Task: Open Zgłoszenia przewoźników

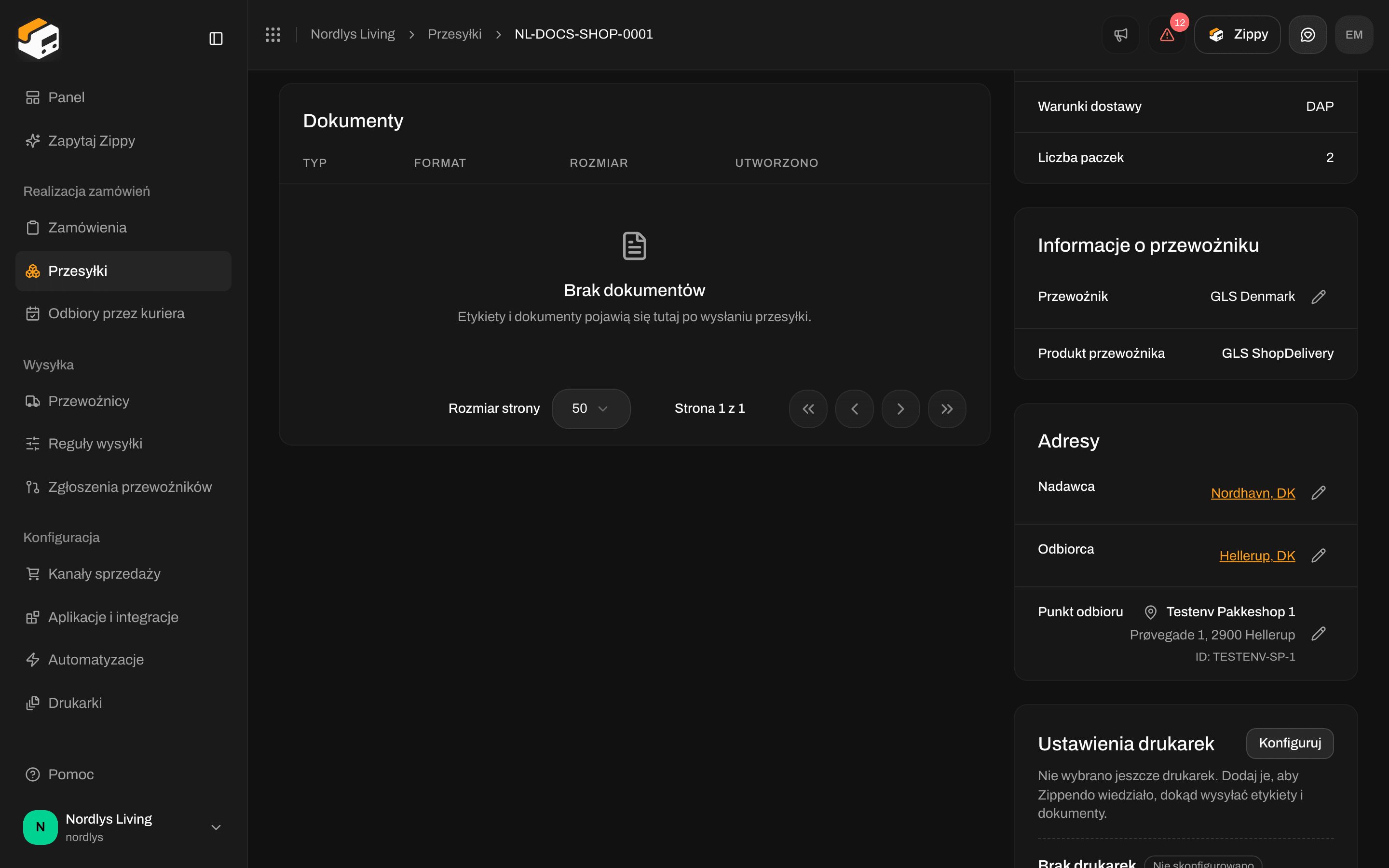Action: click(x=123, y=487)
